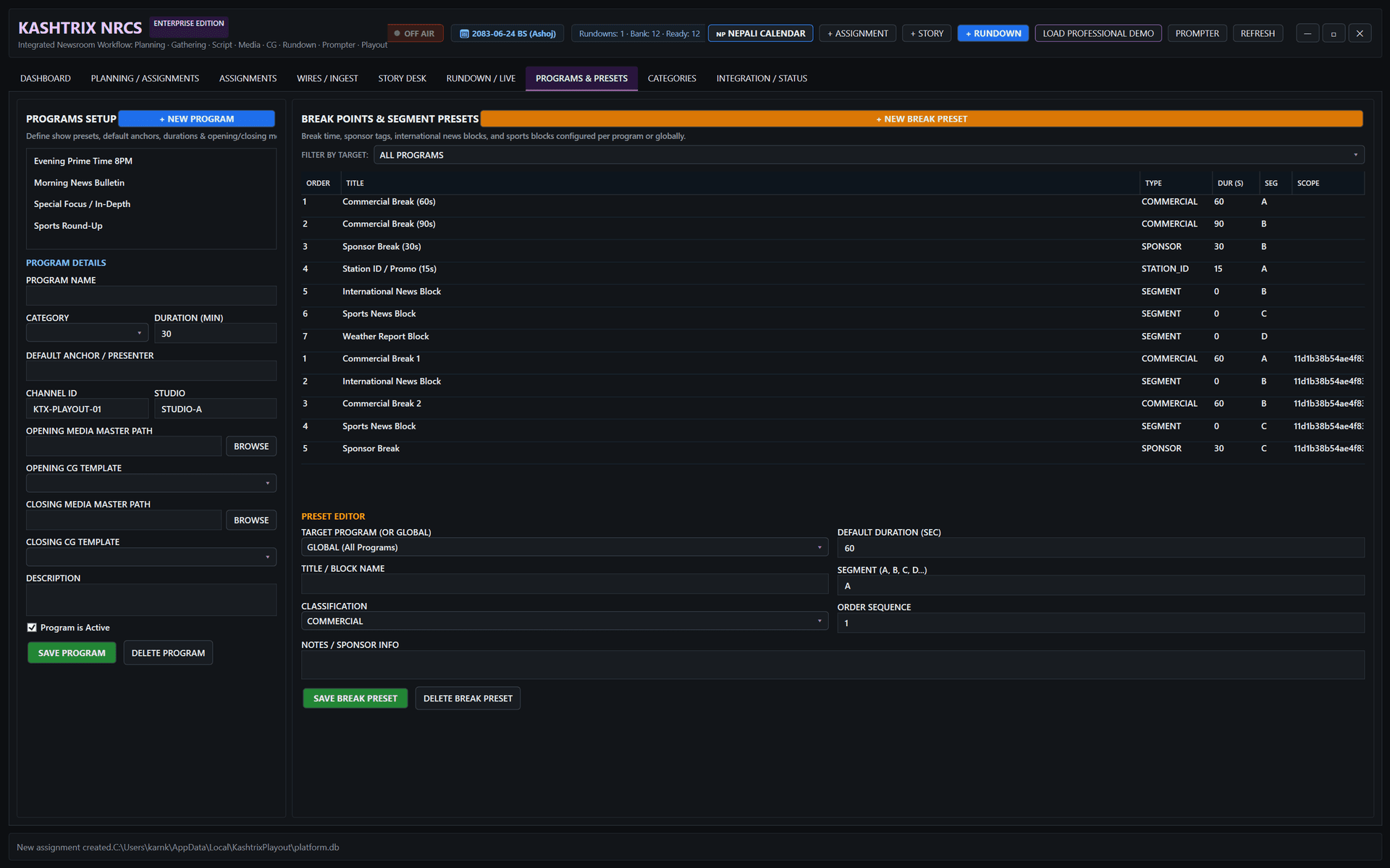Click the Default Anchor / Presenter field
The width and height of the screenshot is (1390, 868).
point(151,371)
